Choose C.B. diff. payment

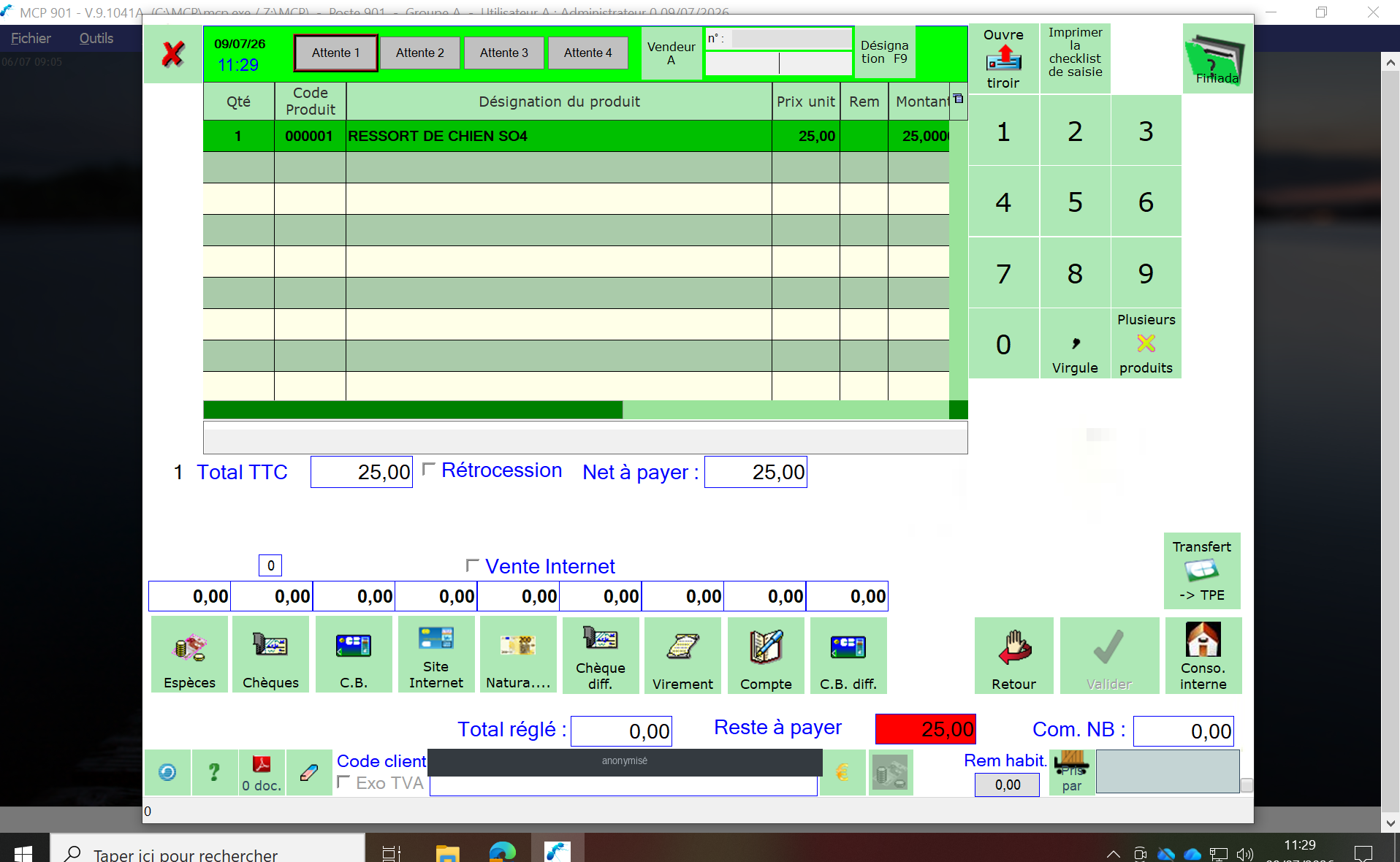[848, 655]
